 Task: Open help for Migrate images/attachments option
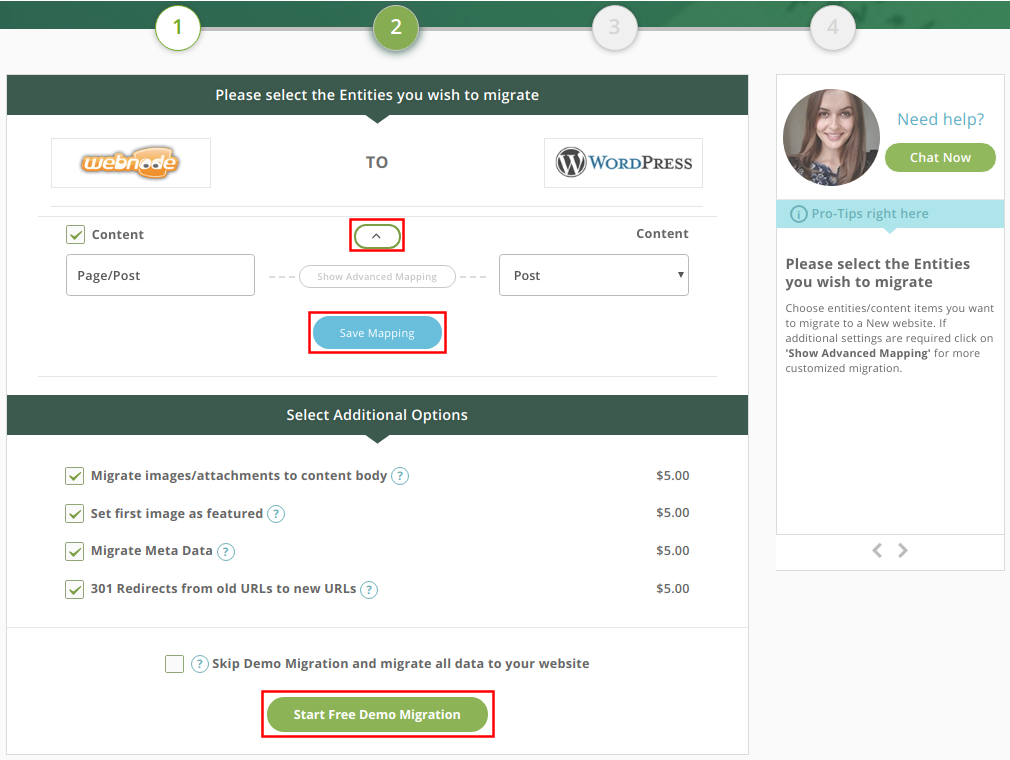point(400,476)
